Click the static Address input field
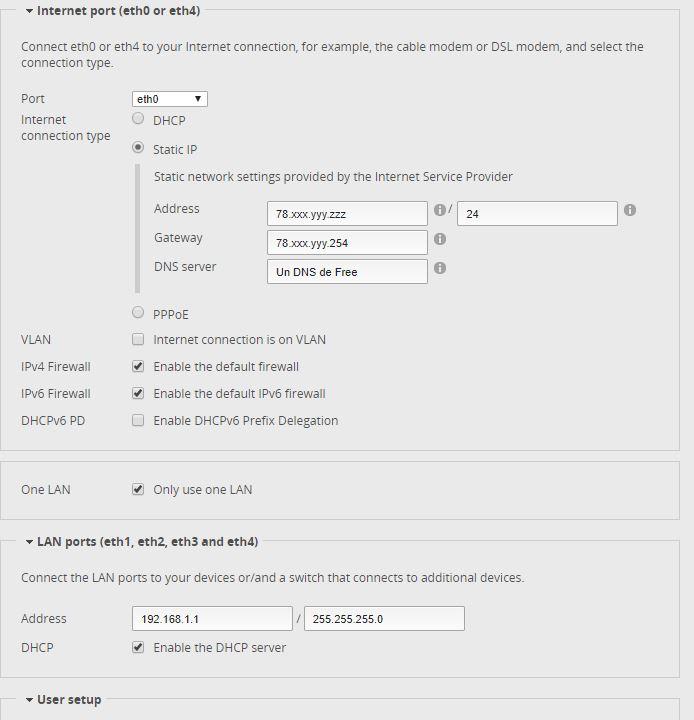Screen dimensions: 694x720 coord(347,213)
